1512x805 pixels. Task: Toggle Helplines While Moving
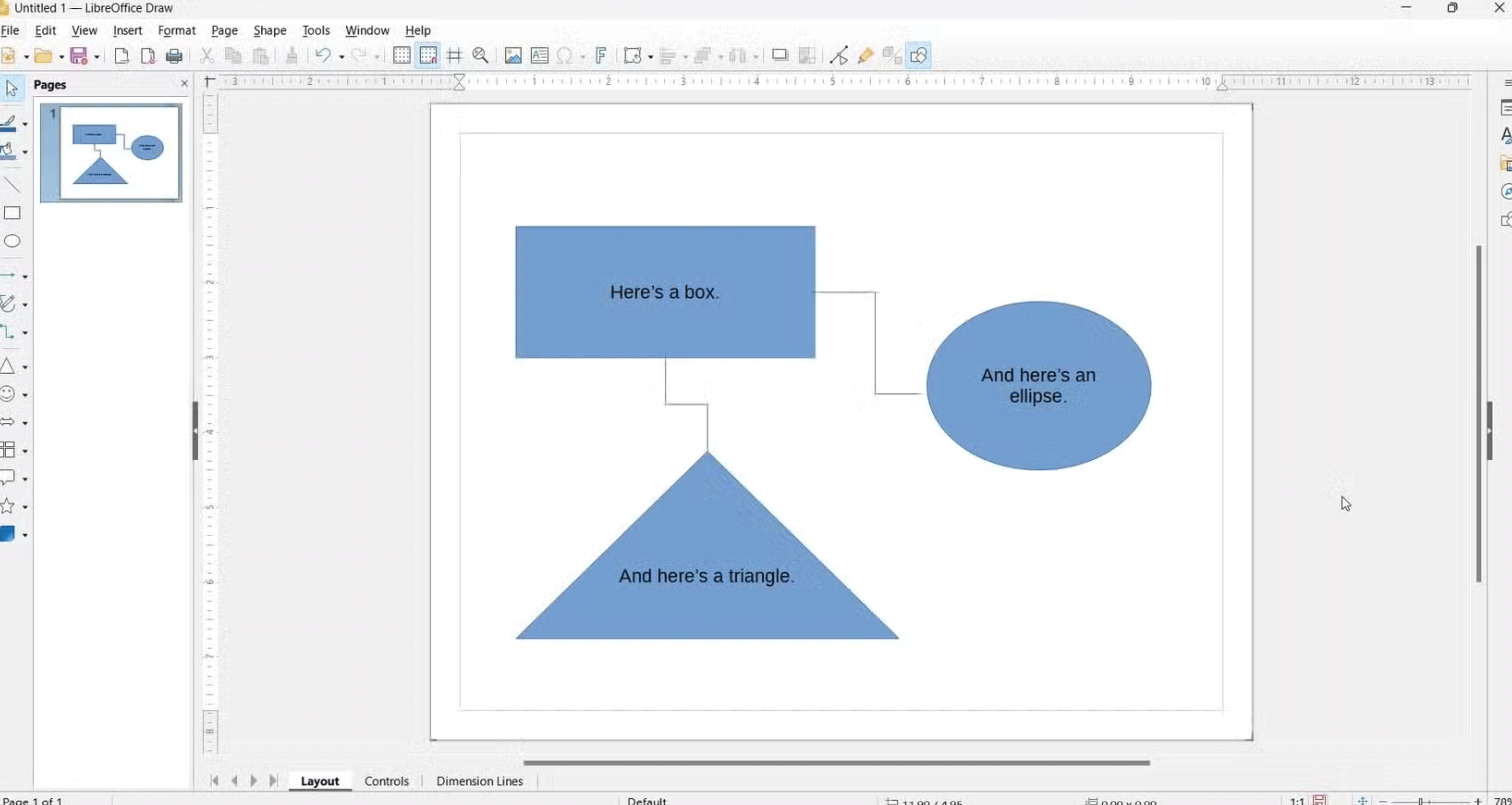[454, 55]
